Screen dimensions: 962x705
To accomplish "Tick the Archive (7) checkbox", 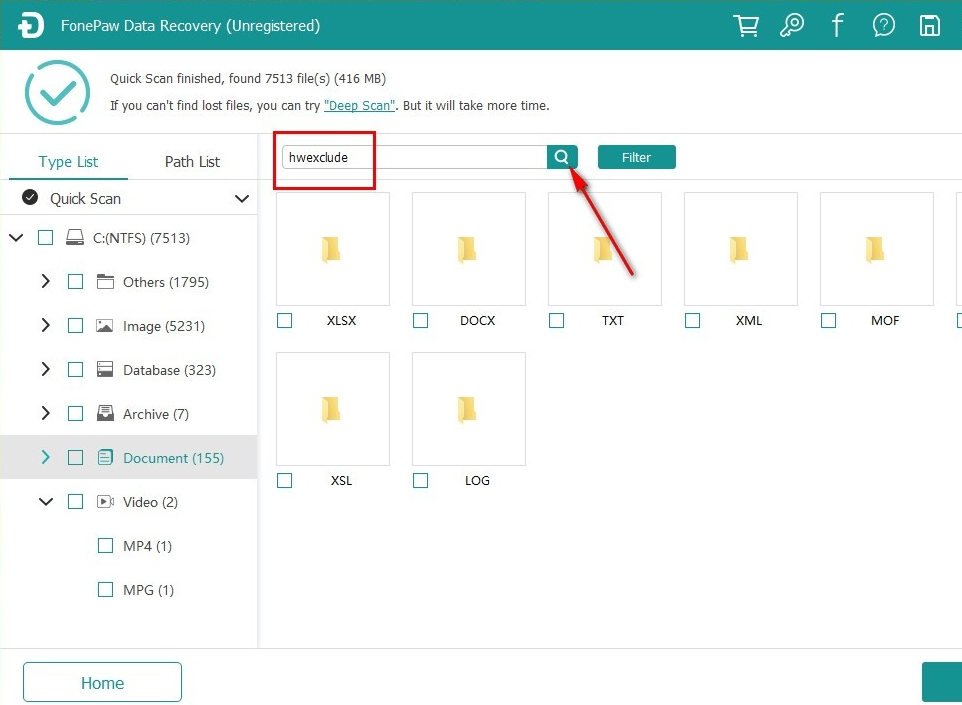I will click(x=75, y=414).
